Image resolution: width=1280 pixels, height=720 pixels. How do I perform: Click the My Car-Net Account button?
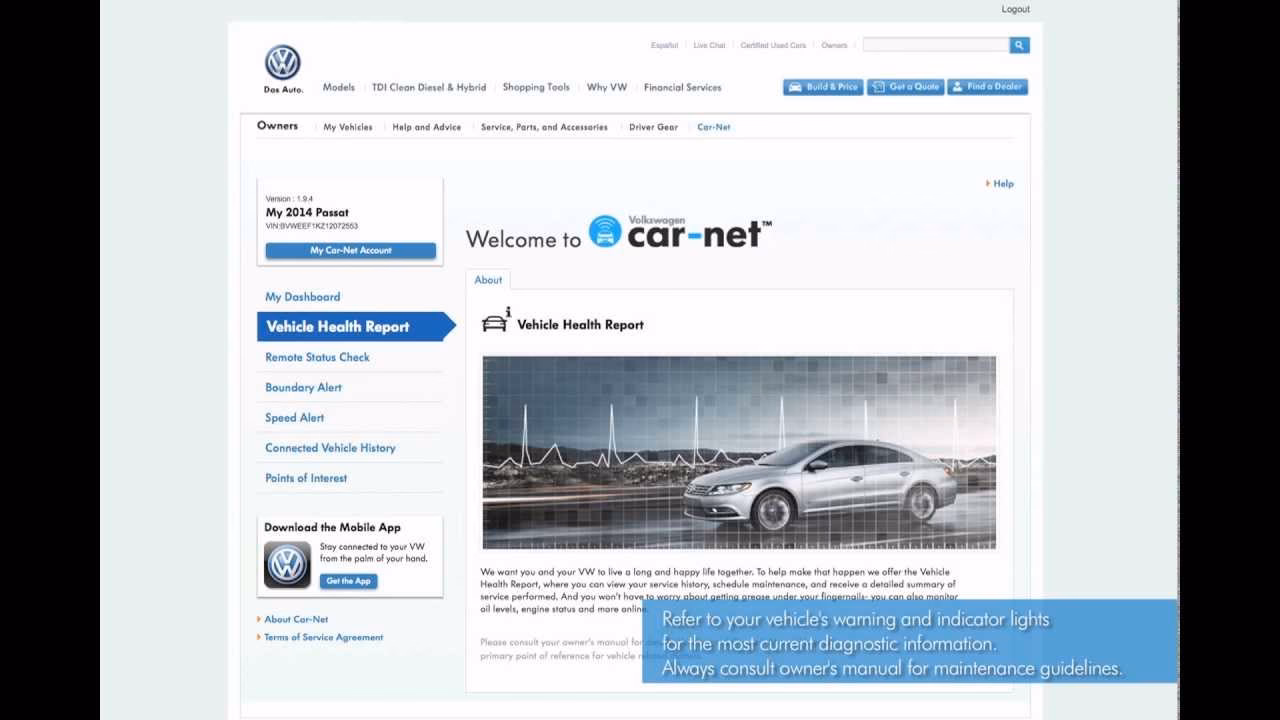click(350, 250)
